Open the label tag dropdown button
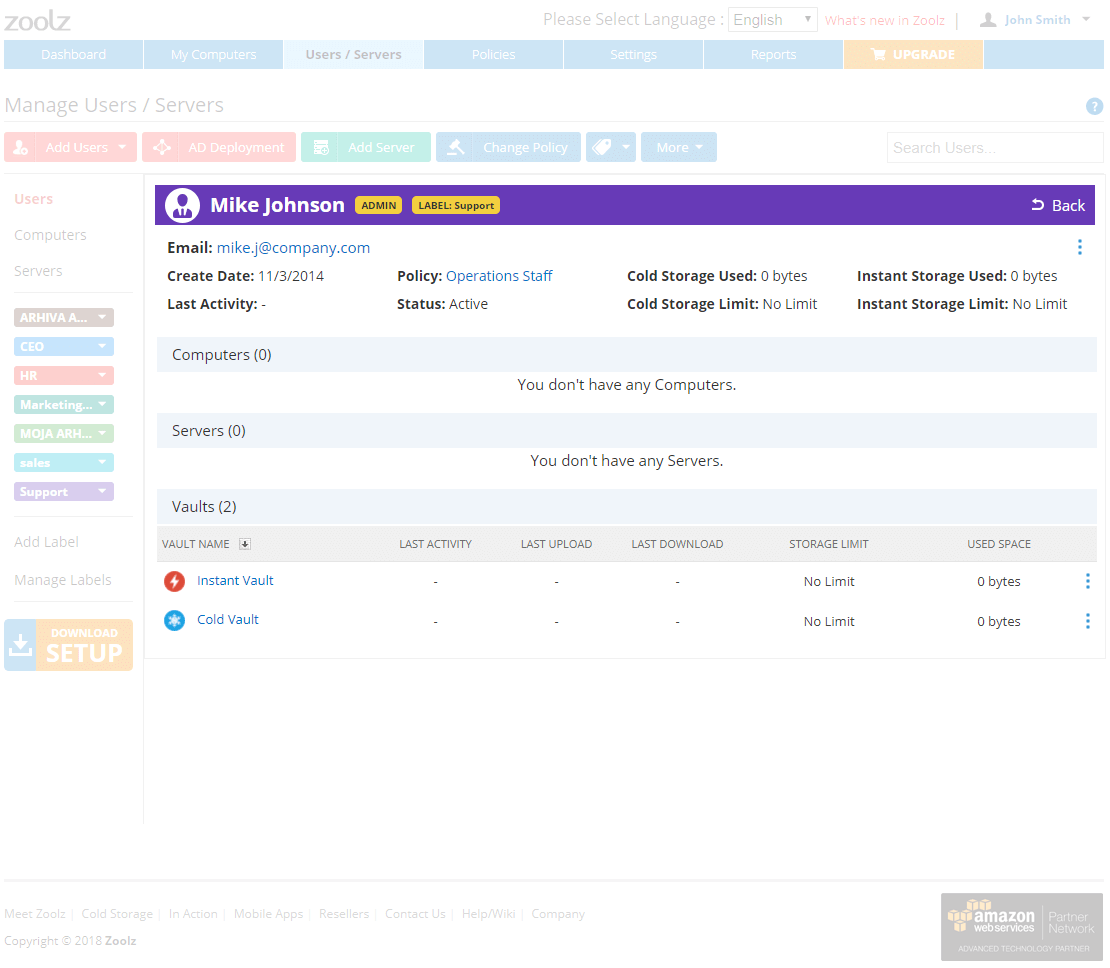 click(610, 147)
